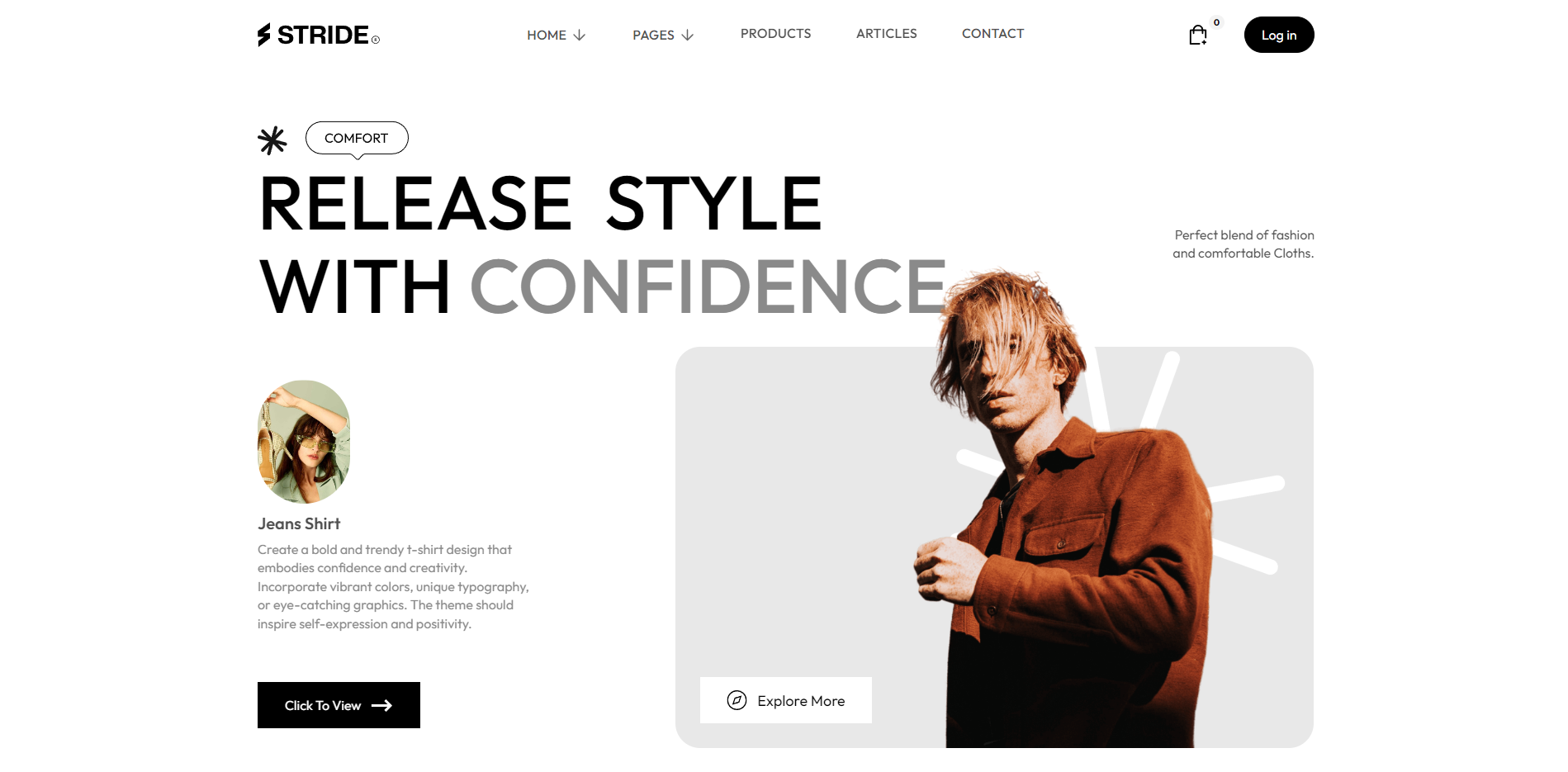Open the shopping bag cart icon
The image size is (1568, 772).
pyautogui.click(x=1197, y=35)
